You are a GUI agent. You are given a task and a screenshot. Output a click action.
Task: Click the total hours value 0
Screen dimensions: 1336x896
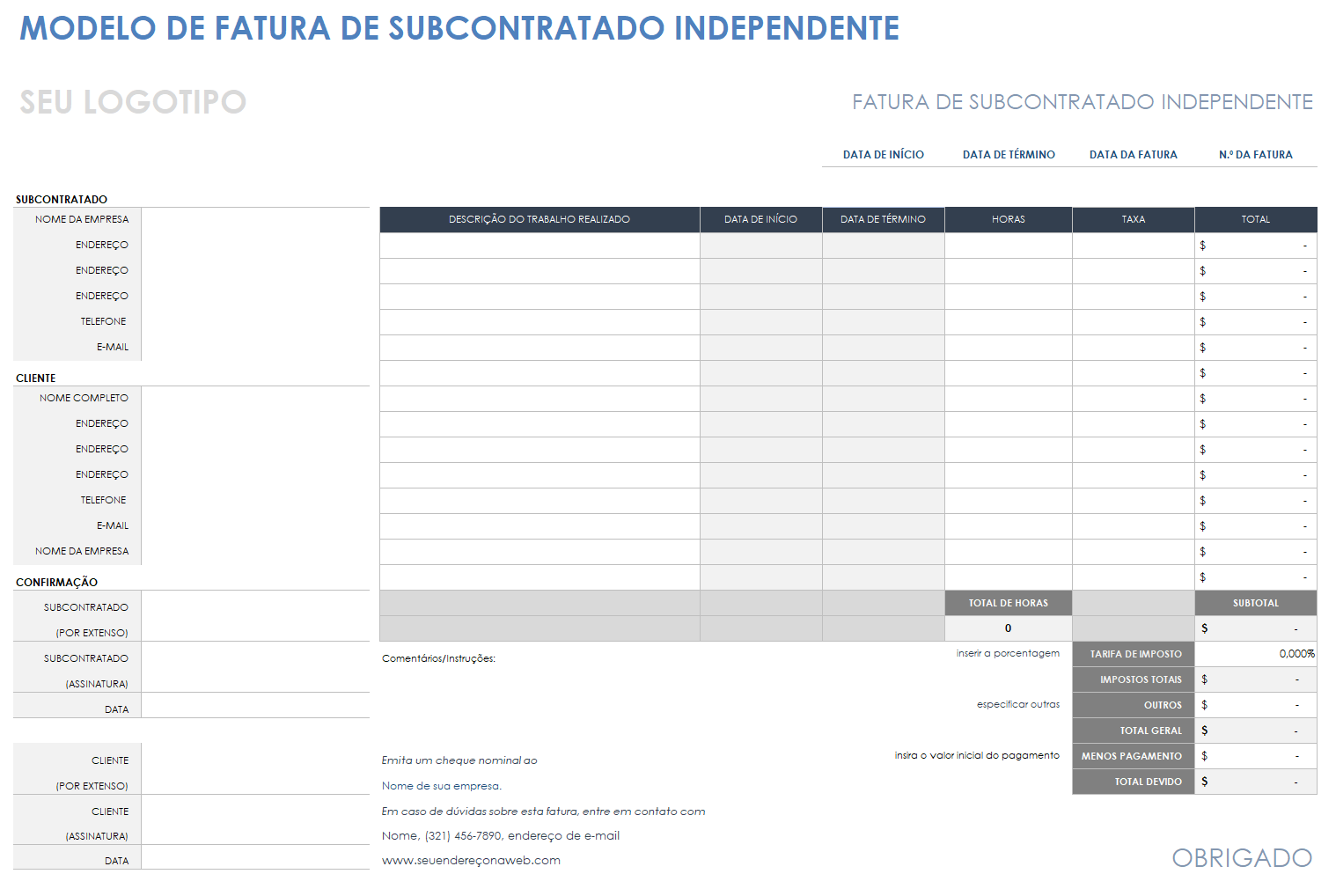click(1009, 628)
